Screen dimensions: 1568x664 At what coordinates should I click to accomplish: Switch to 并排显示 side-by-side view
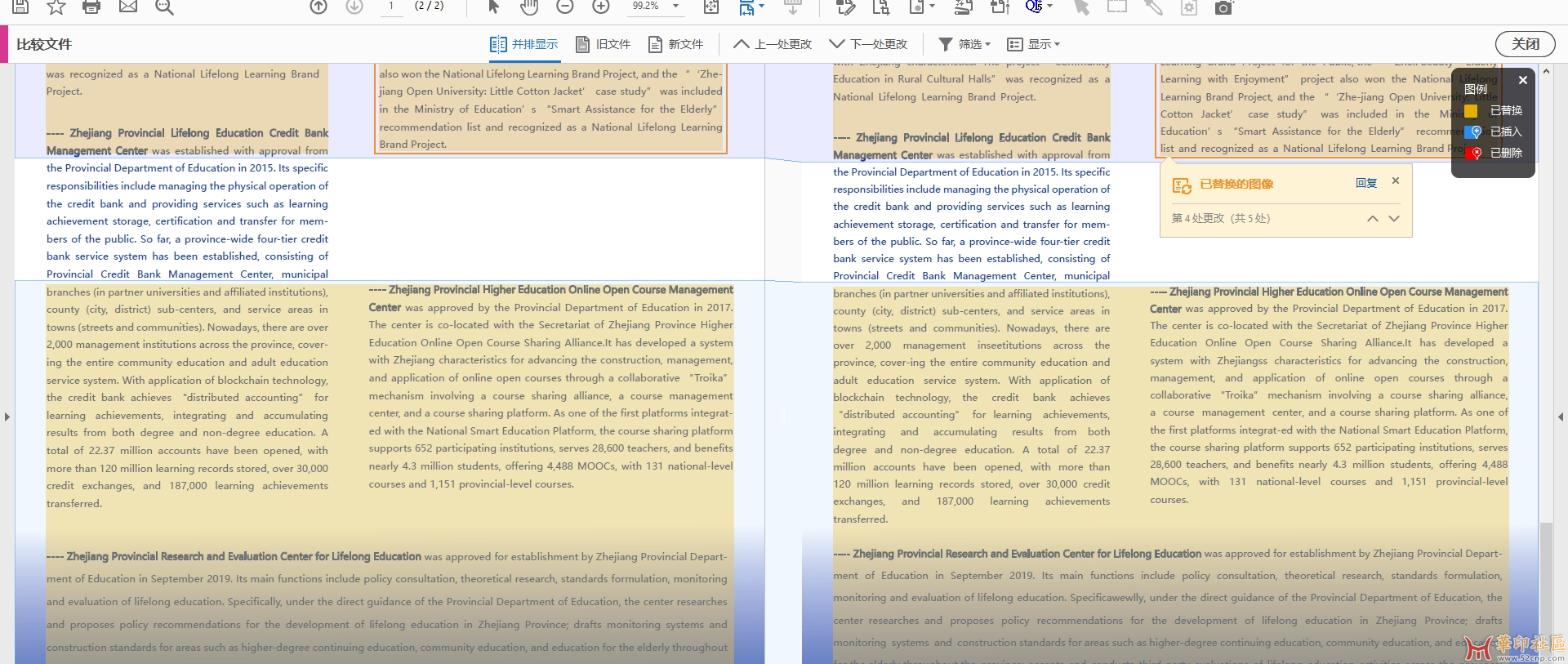(524, 44)
